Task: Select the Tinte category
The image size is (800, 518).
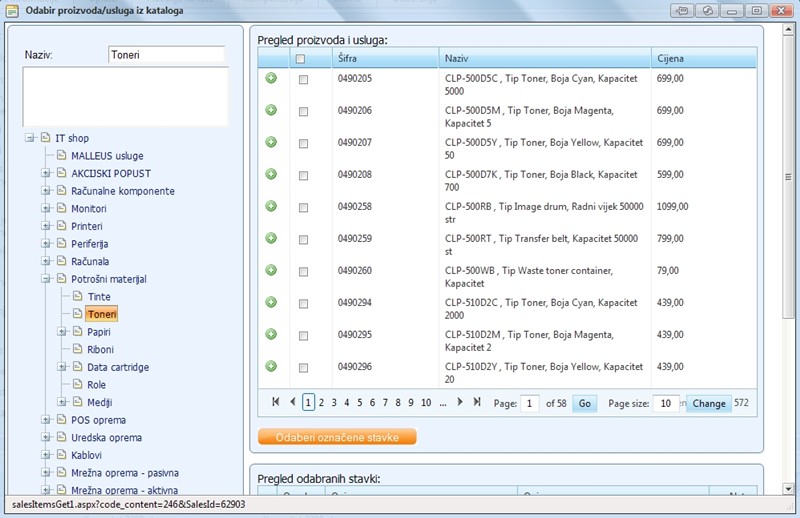Action: tap(98, 297)
